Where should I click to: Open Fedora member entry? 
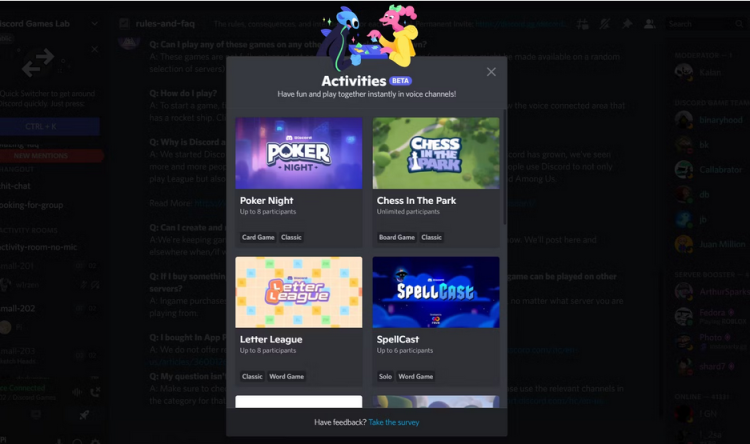click(710, 316)
